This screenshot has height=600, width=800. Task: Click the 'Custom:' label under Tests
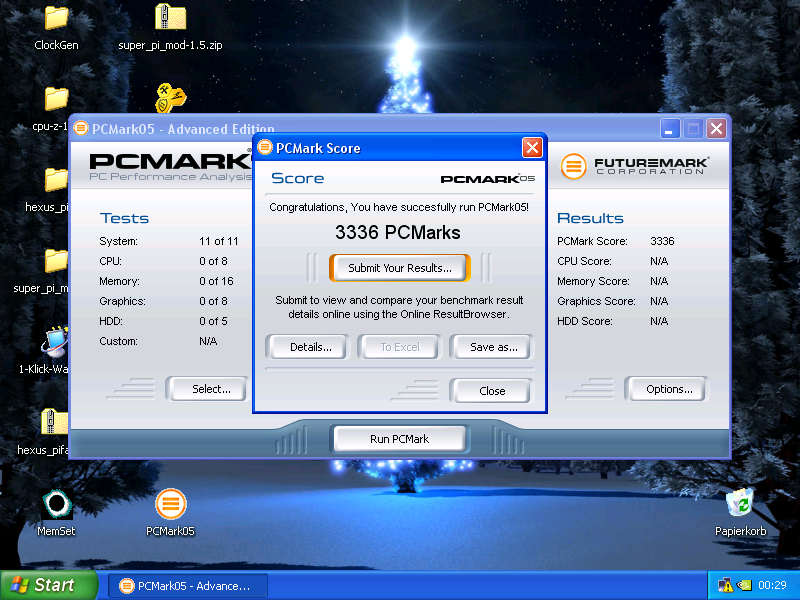click(x=118, y=341)
